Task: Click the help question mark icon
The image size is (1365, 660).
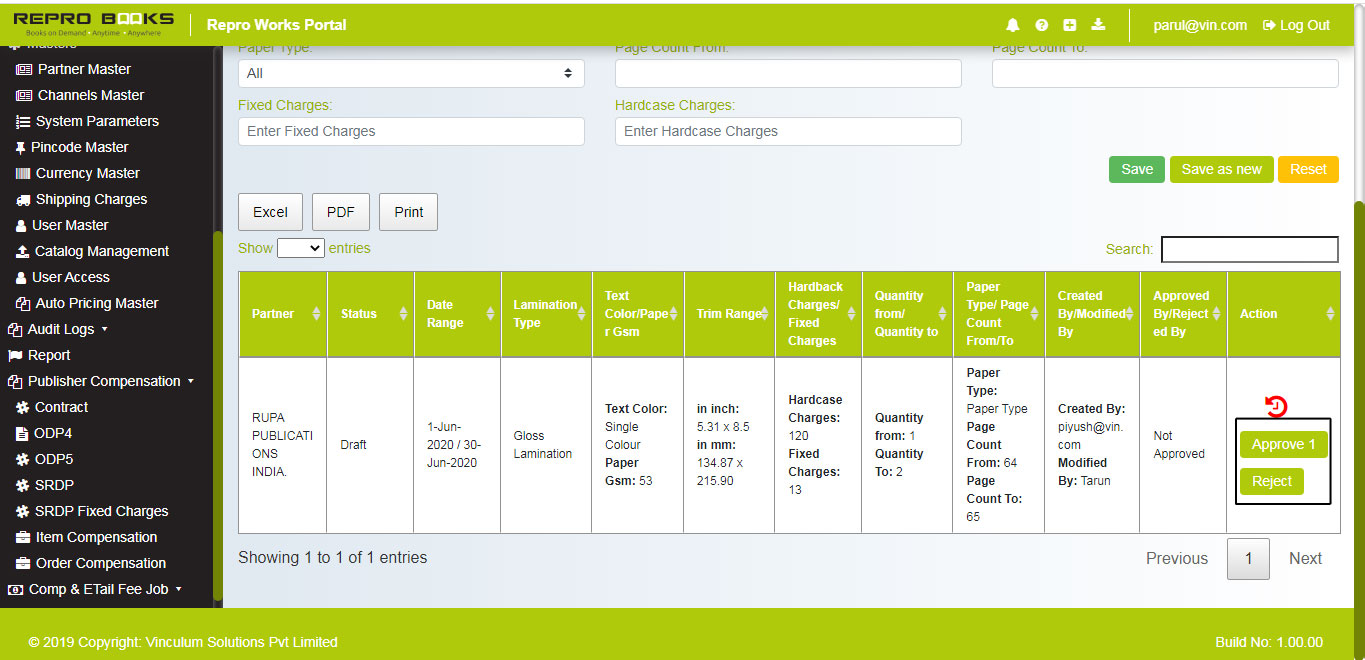Action: click(x=1041, y=24)
